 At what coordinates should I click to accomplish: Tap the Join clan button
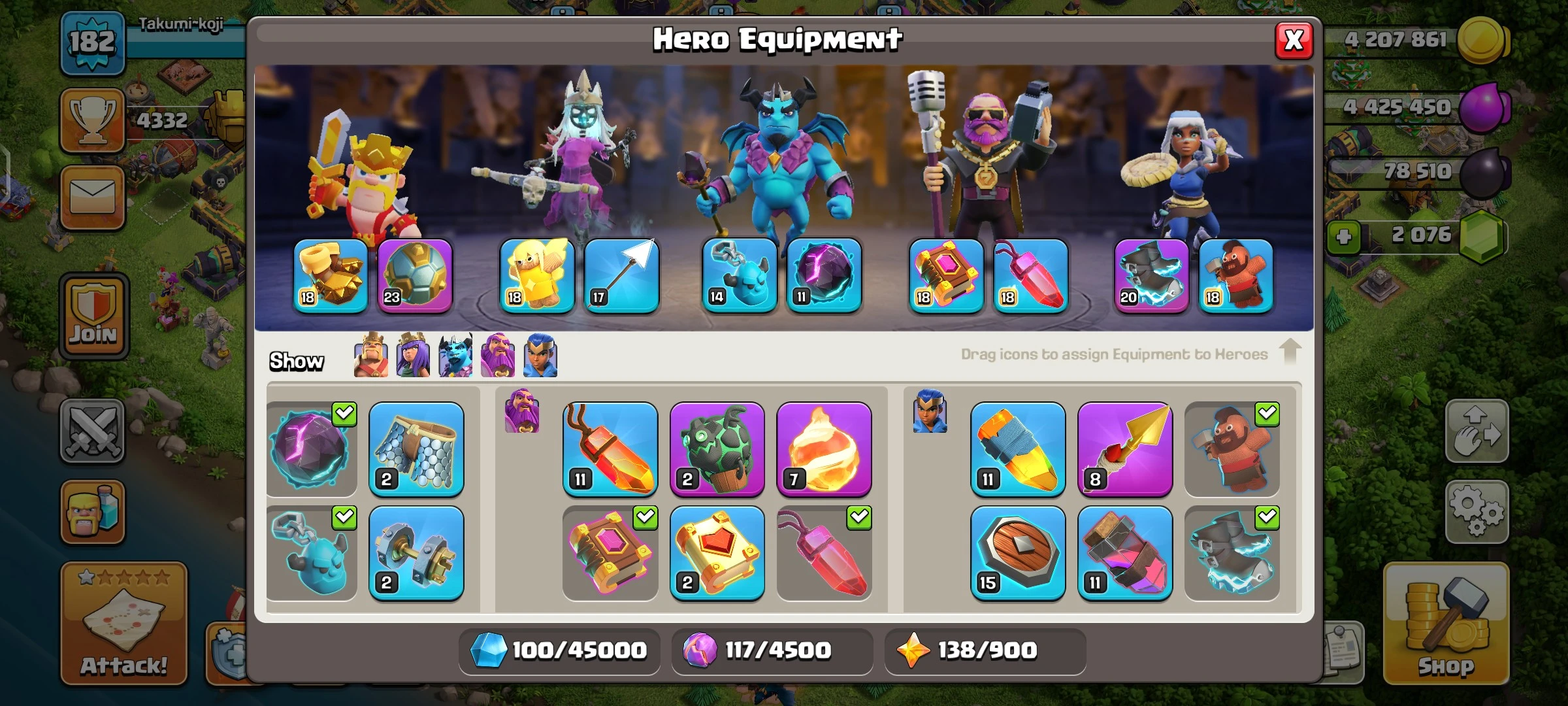point(94,316)
